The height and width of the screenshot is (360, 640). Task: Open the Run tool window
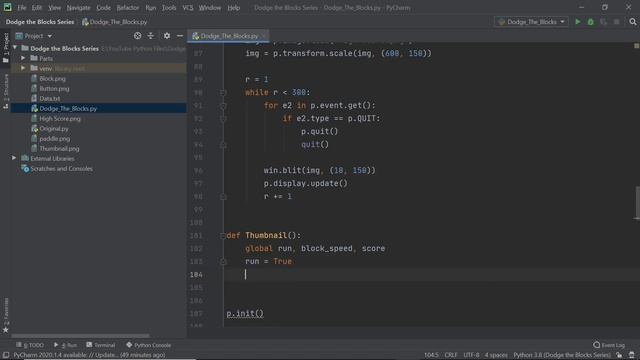65,345
